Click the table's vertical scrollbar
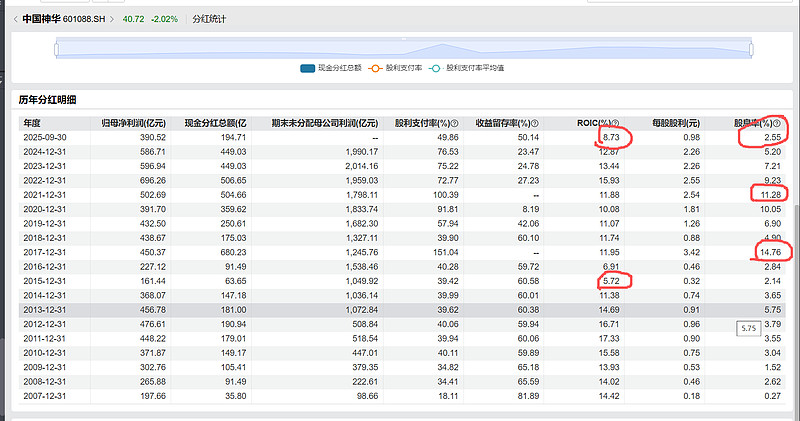The width and height of the screenshot is (800, 421). pyautogui.click(x=795, y=250)
